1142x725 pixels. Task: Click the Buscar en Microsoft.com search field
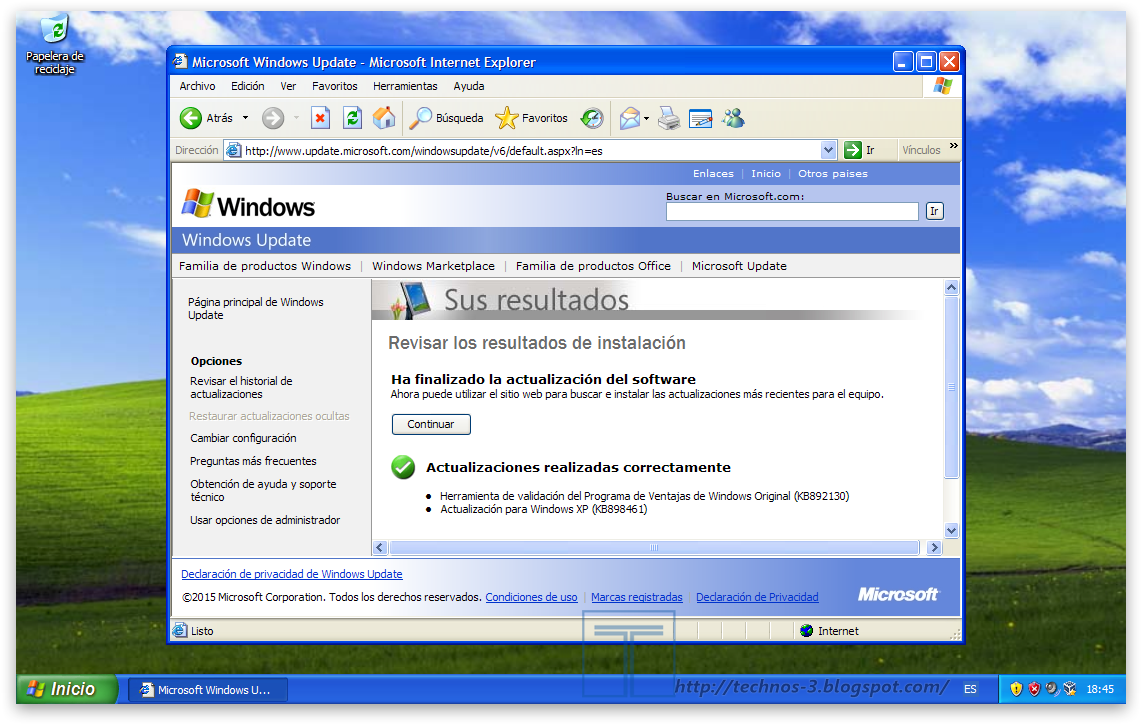(x=792, y=211)
